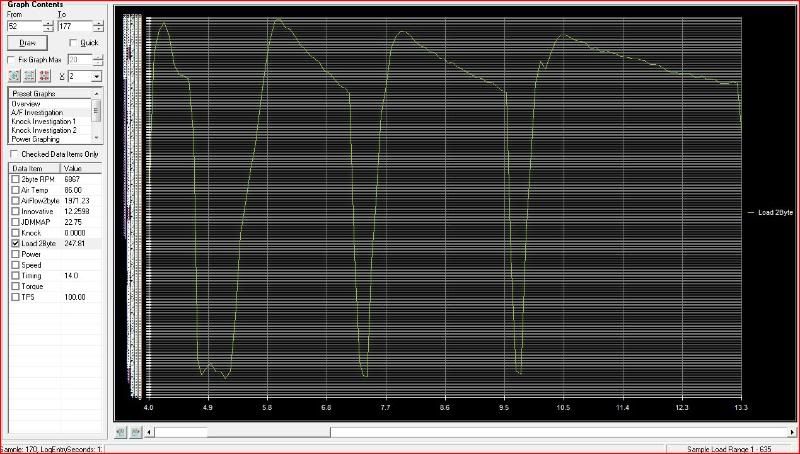Click the second icon left of the bottom scrollbar
Screen dimensions: 800x454
(x=135, y=432)
